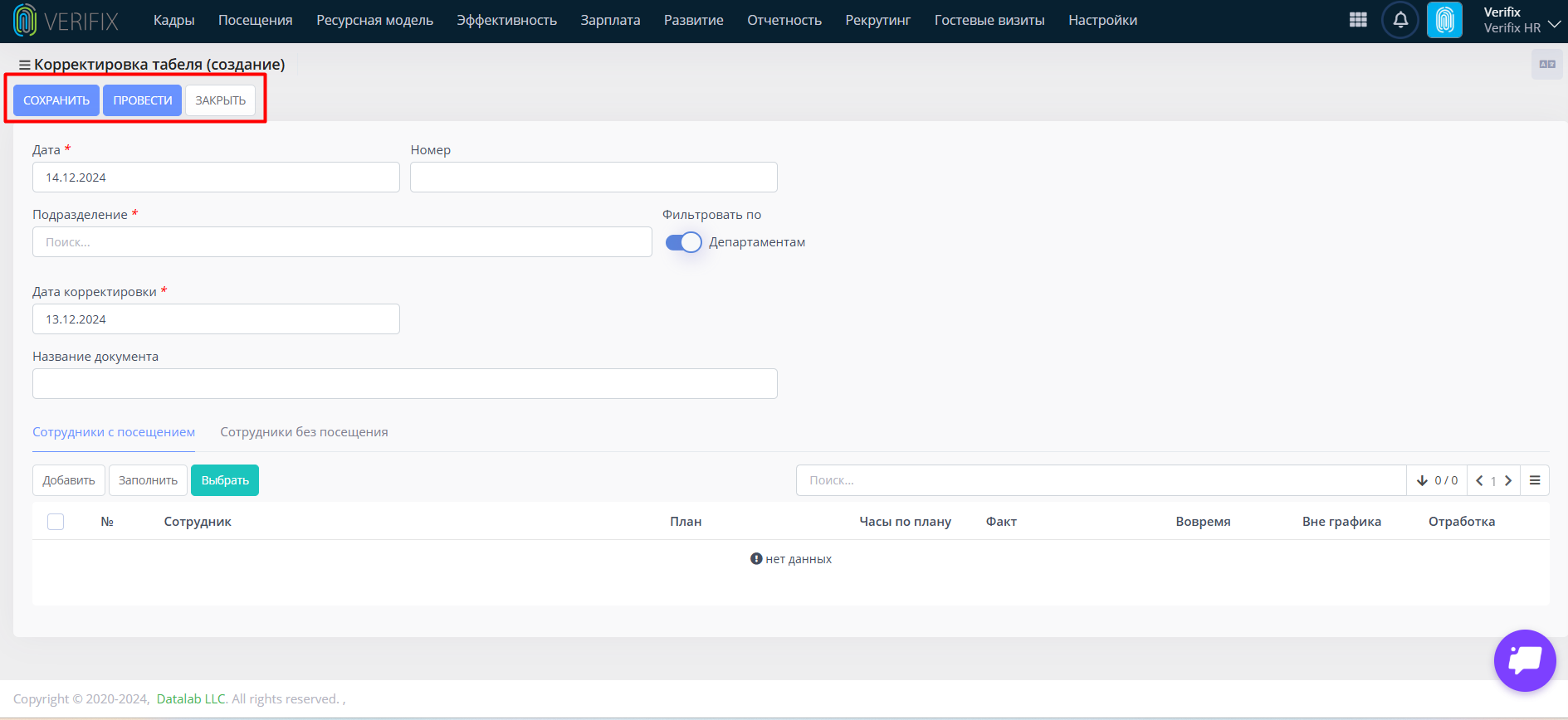Viewport: 1568px width, 720px height.
Task: Click the translate icon at top right
Action: [x=1547, y=64]
